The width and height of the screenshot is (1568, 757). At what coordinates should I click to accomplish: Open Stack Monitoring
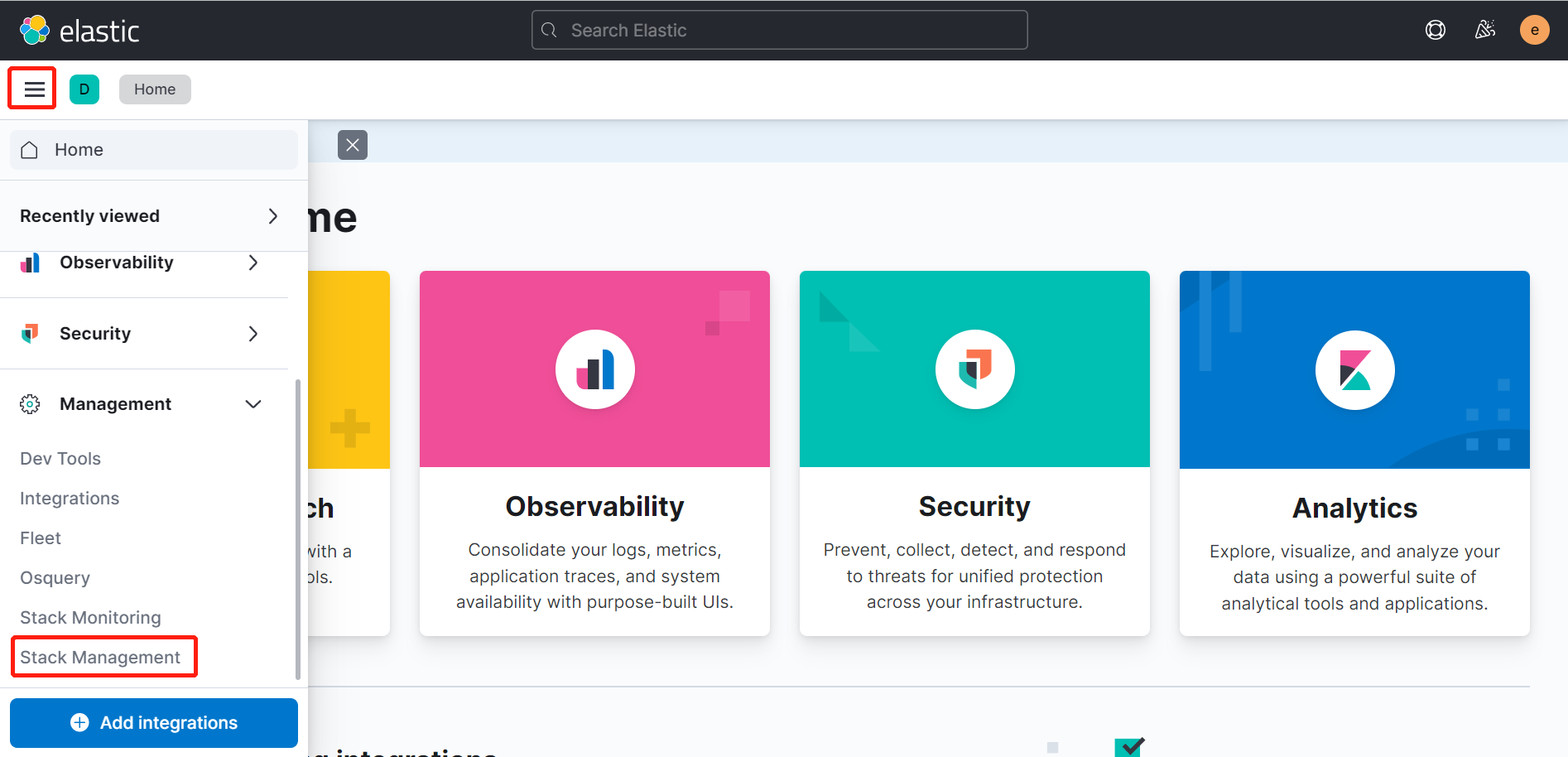point(90,618)
